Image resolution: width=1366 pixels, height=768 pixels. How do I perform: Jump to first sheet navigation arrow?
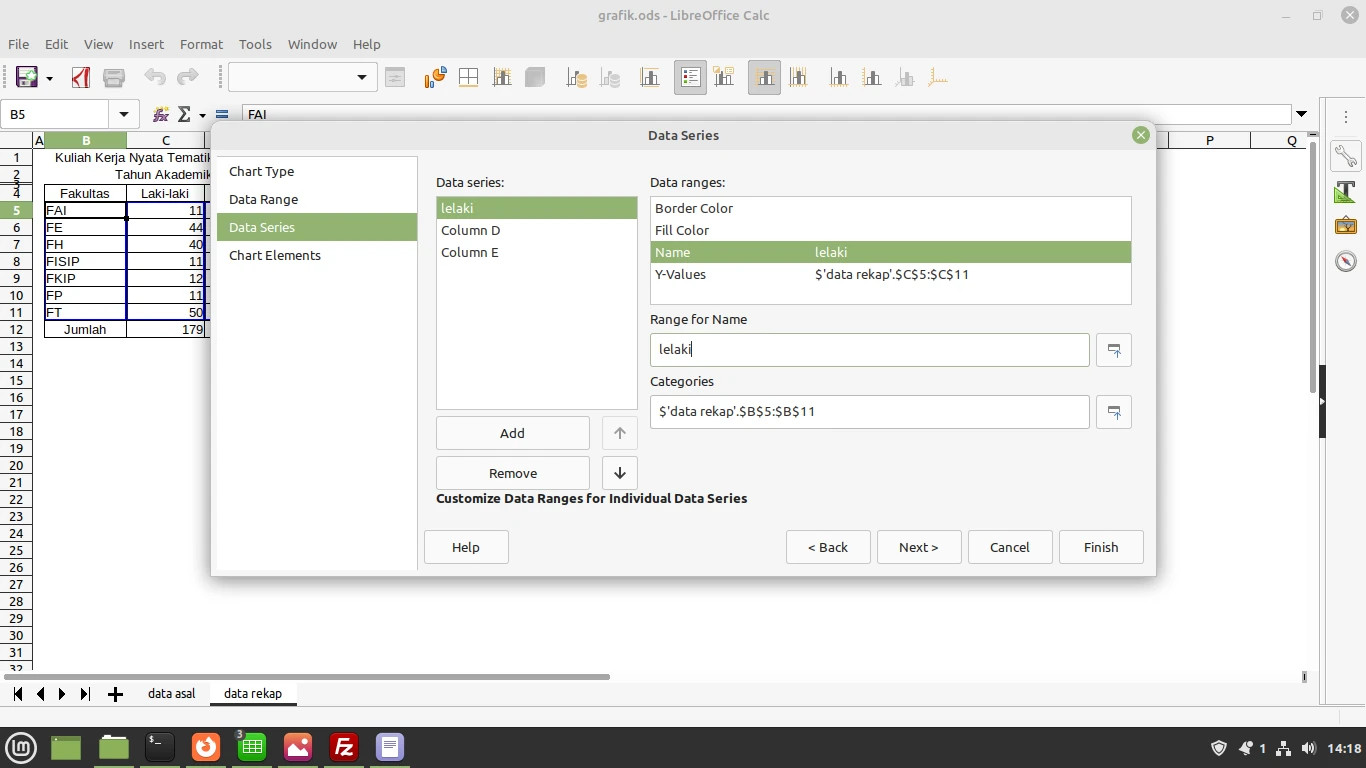[18, 694]
